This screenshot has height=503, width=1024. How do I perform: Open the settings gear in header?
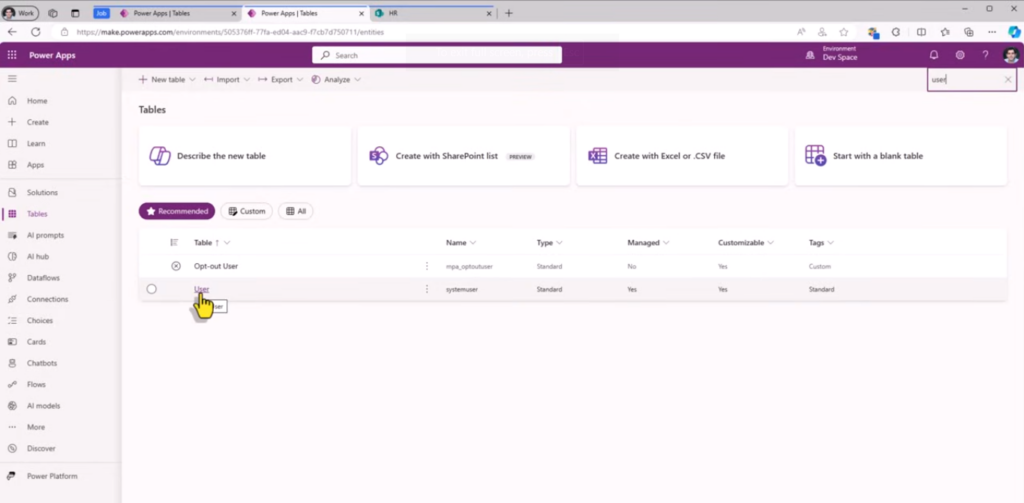[x=960, y=56]
